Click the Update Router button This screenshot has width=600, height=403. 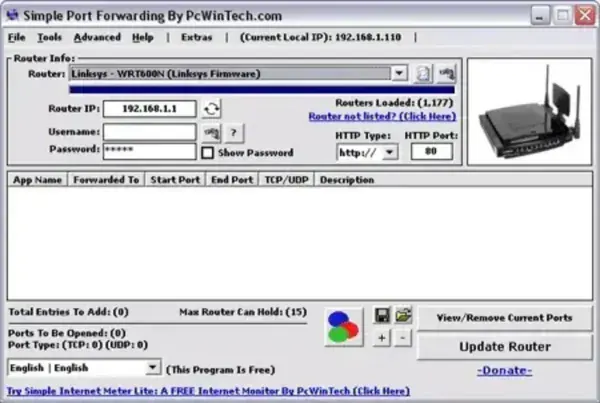point(505,347)
